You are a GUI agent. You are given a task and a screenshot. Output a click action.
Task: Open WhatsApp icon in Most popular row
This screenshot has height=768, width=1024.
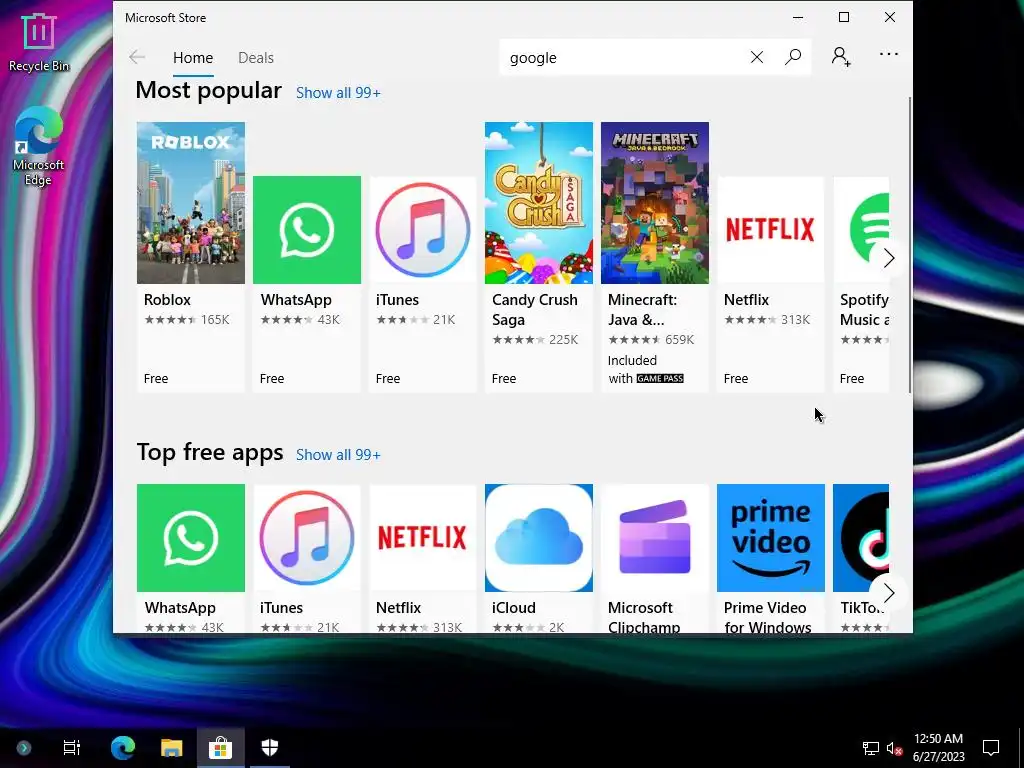307,230
